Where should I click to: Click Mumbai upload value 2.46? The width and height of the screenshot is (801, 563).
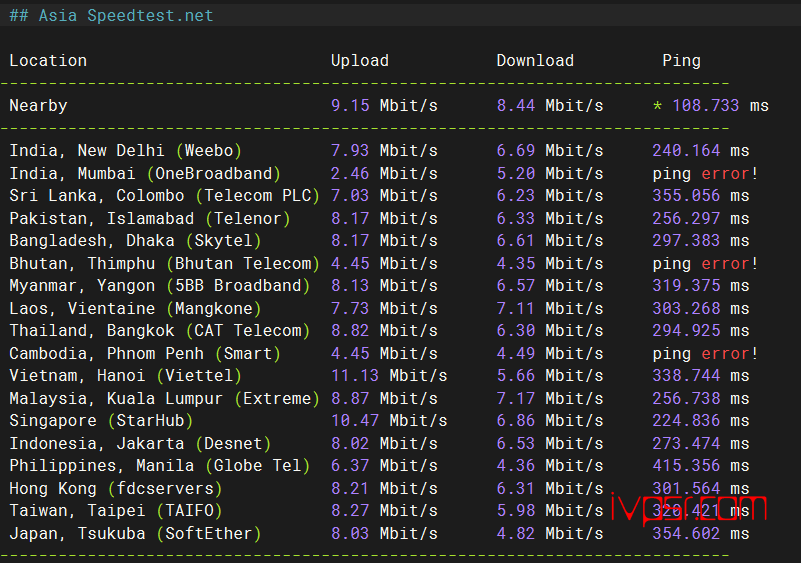point(350,174)
